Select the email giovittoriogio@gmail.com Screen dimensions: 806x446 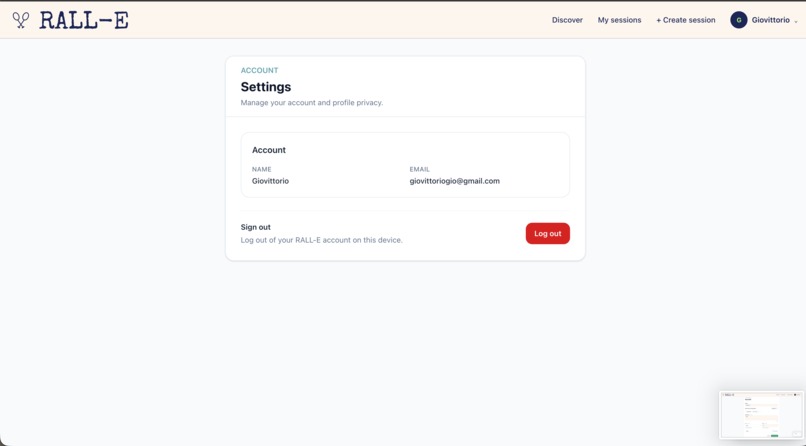[x=454, y=181]
